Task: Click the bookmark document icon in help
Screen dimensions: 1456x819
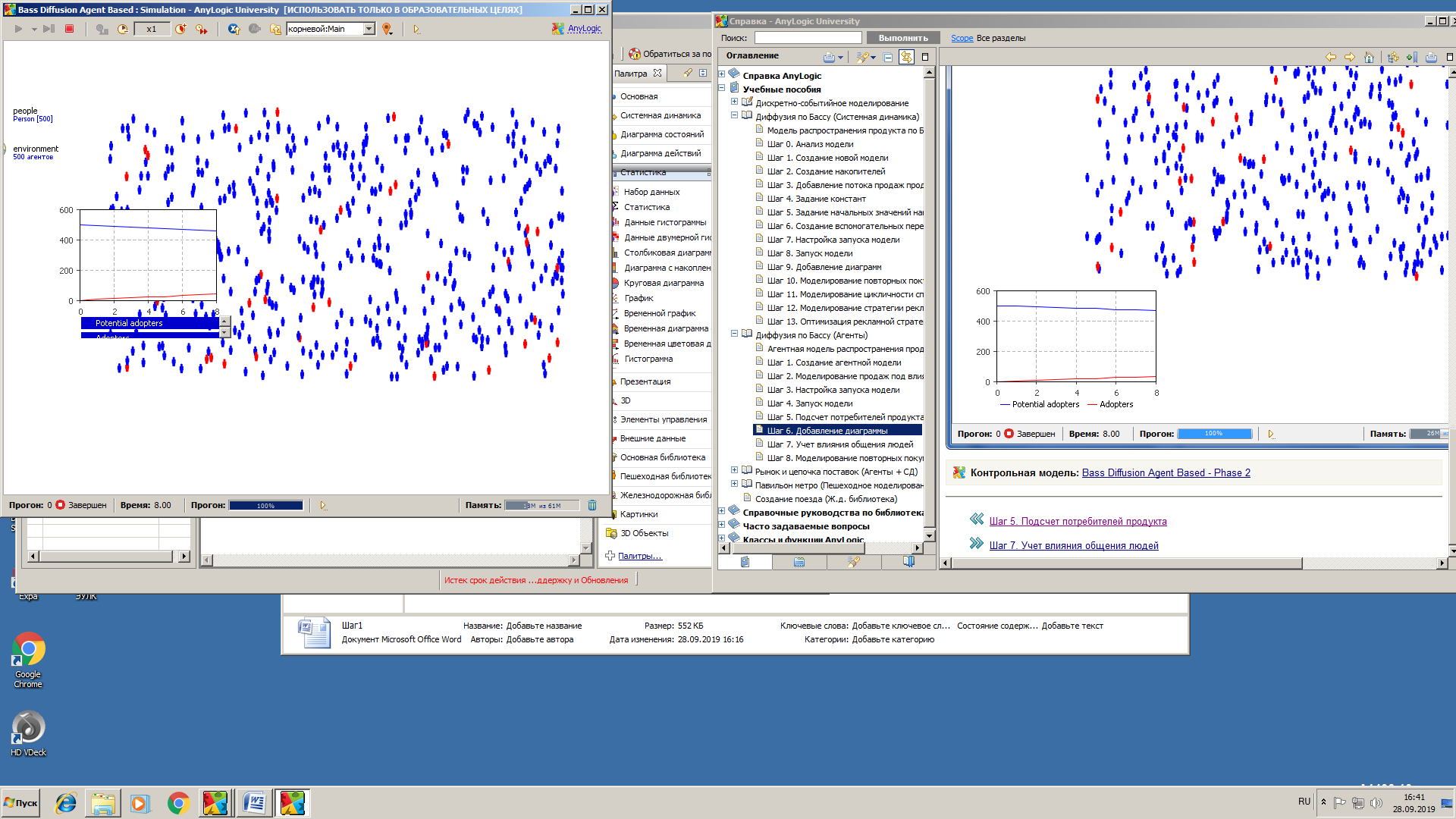Action: [x=1411, y=57]
